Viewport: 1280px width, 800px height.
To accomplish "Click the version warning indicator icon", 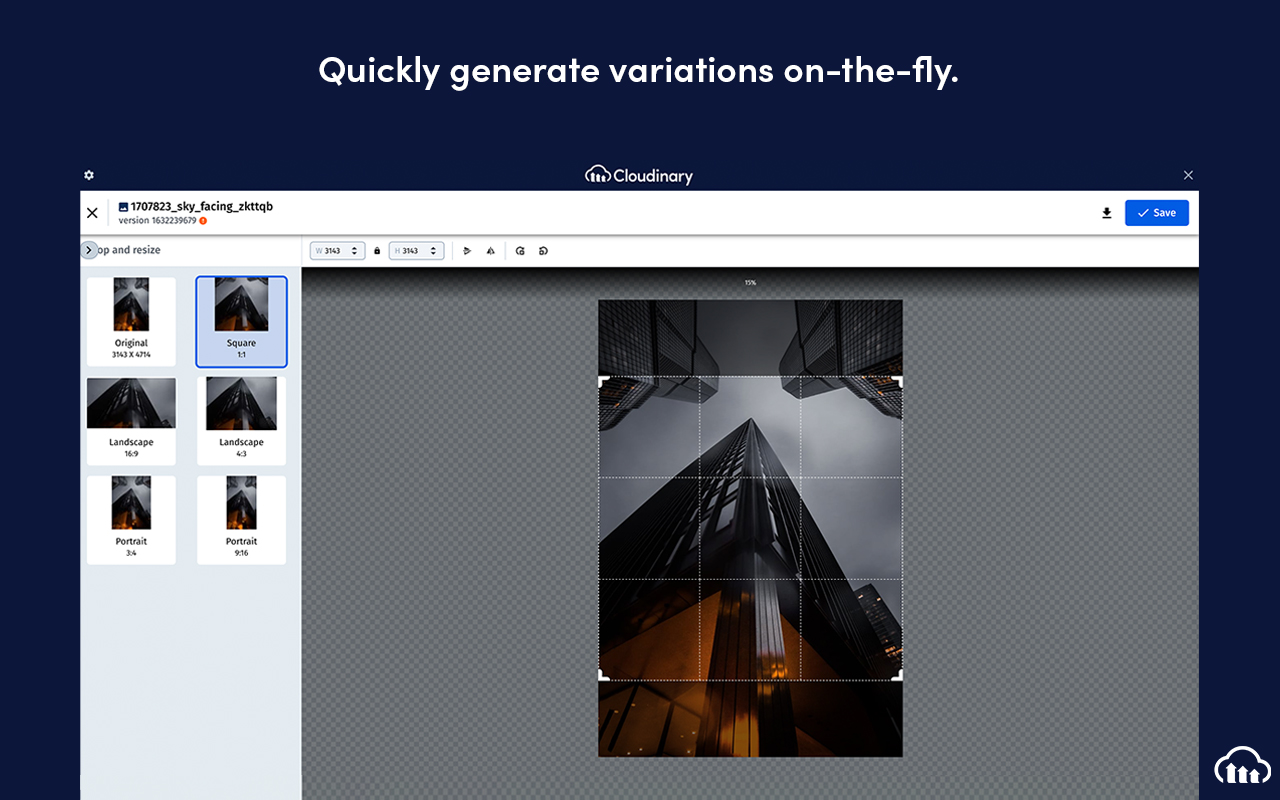I will [203, 221].
